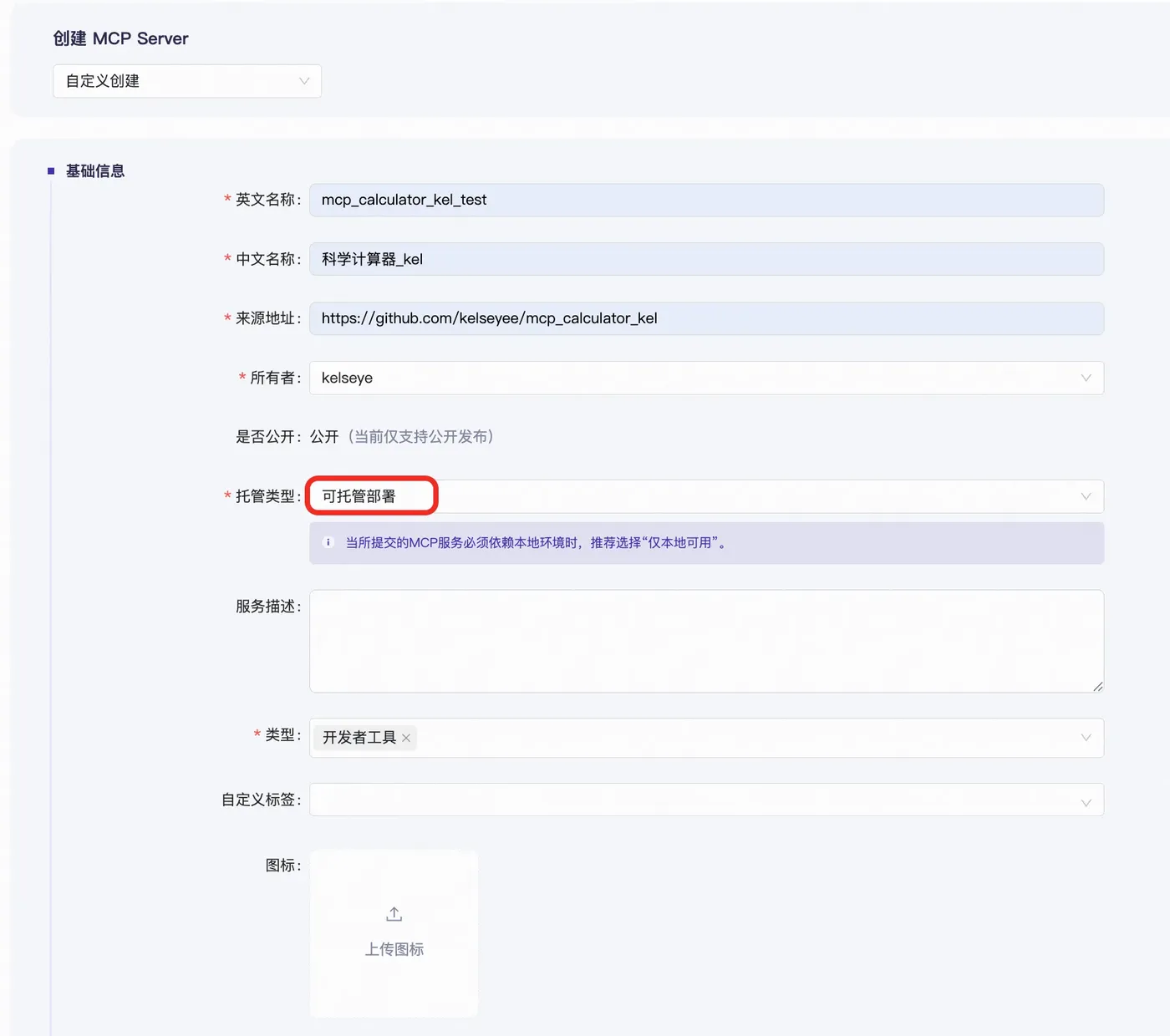Viewport: 1170px width, 1036px height.
Task: Click the 中文名称 field containing 科学计算器_kel
Action: click(706, 259)
